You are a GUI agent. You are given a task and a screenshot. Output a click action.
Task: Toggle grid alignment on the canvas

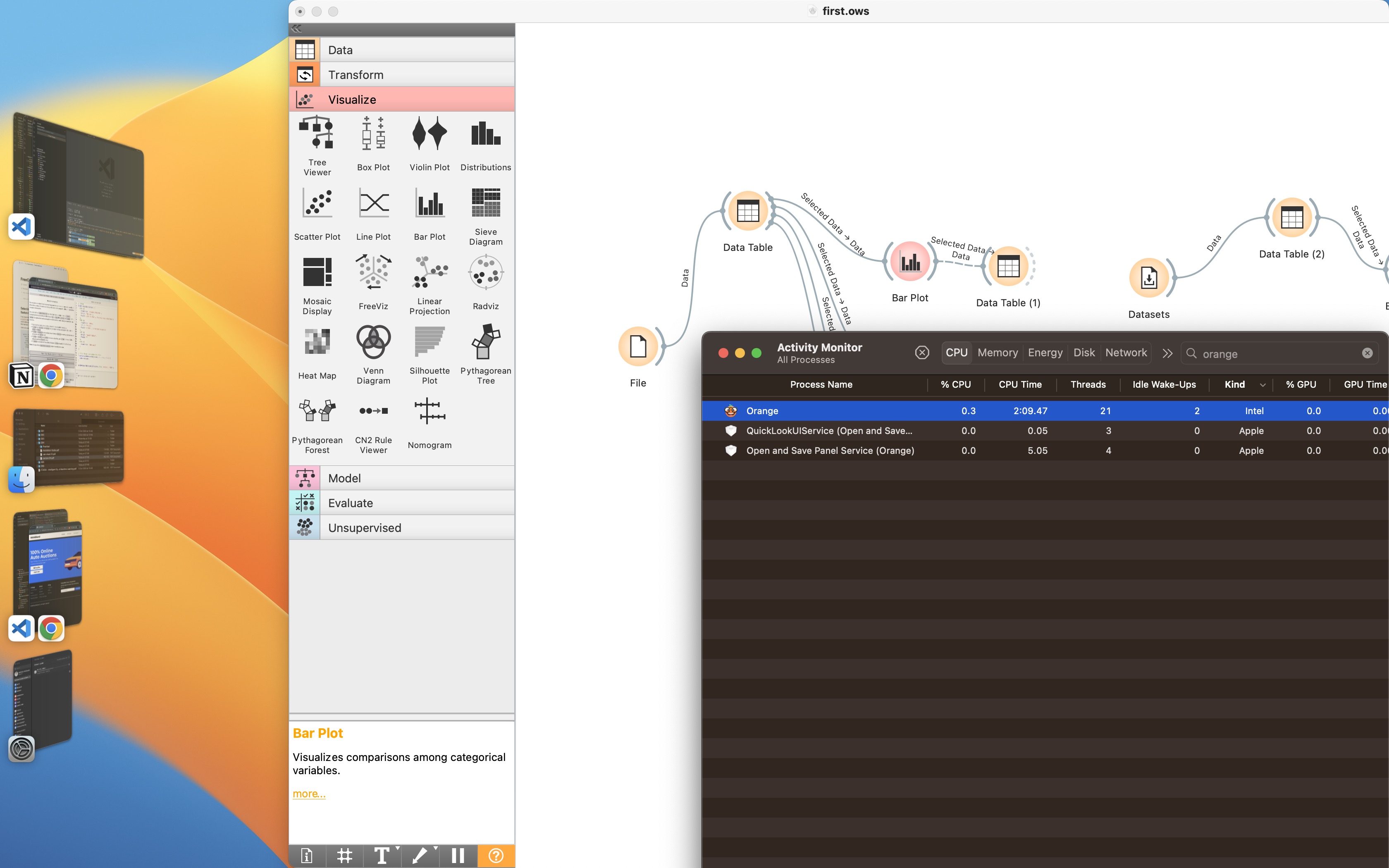[x=344, y=855]
